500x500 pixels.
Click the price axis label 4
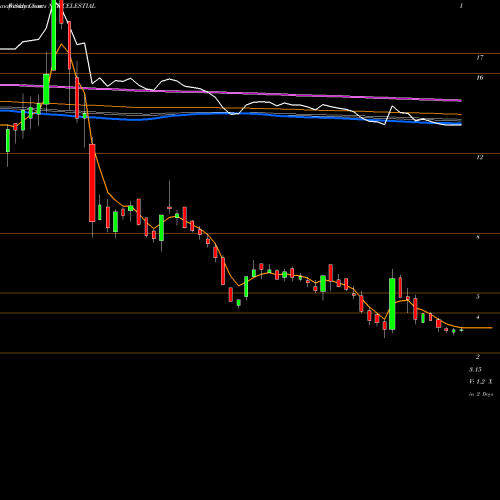click(x=478, y=317)
